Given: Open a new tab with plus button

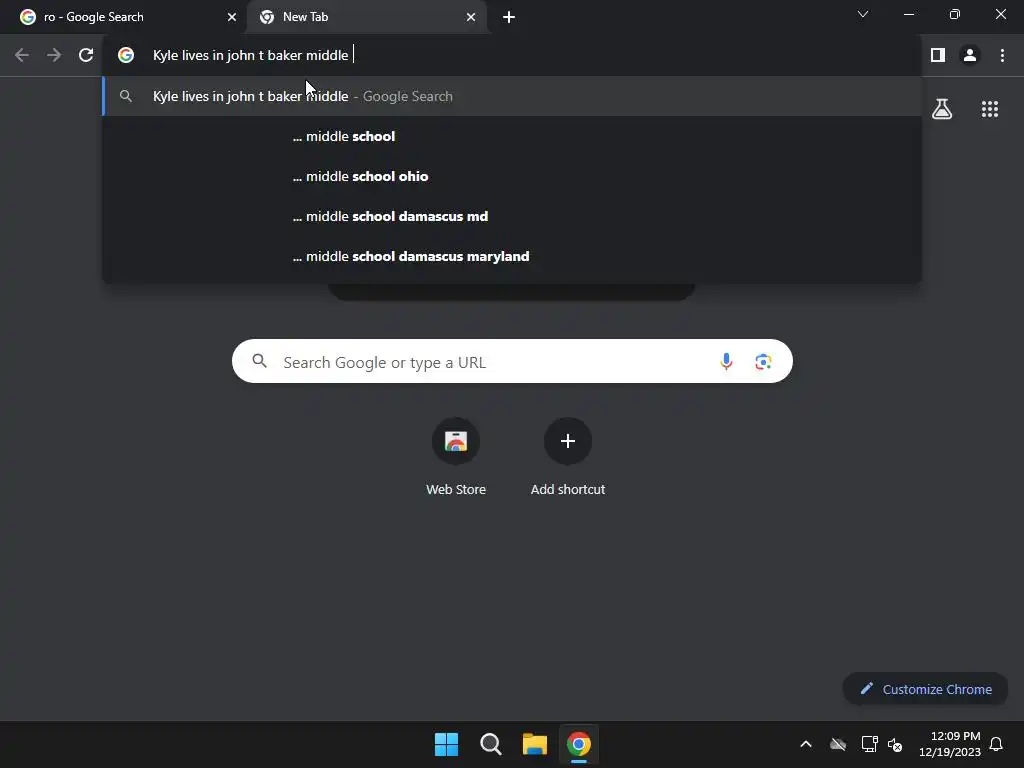Looking at the screenshot, I should point(509,17).
